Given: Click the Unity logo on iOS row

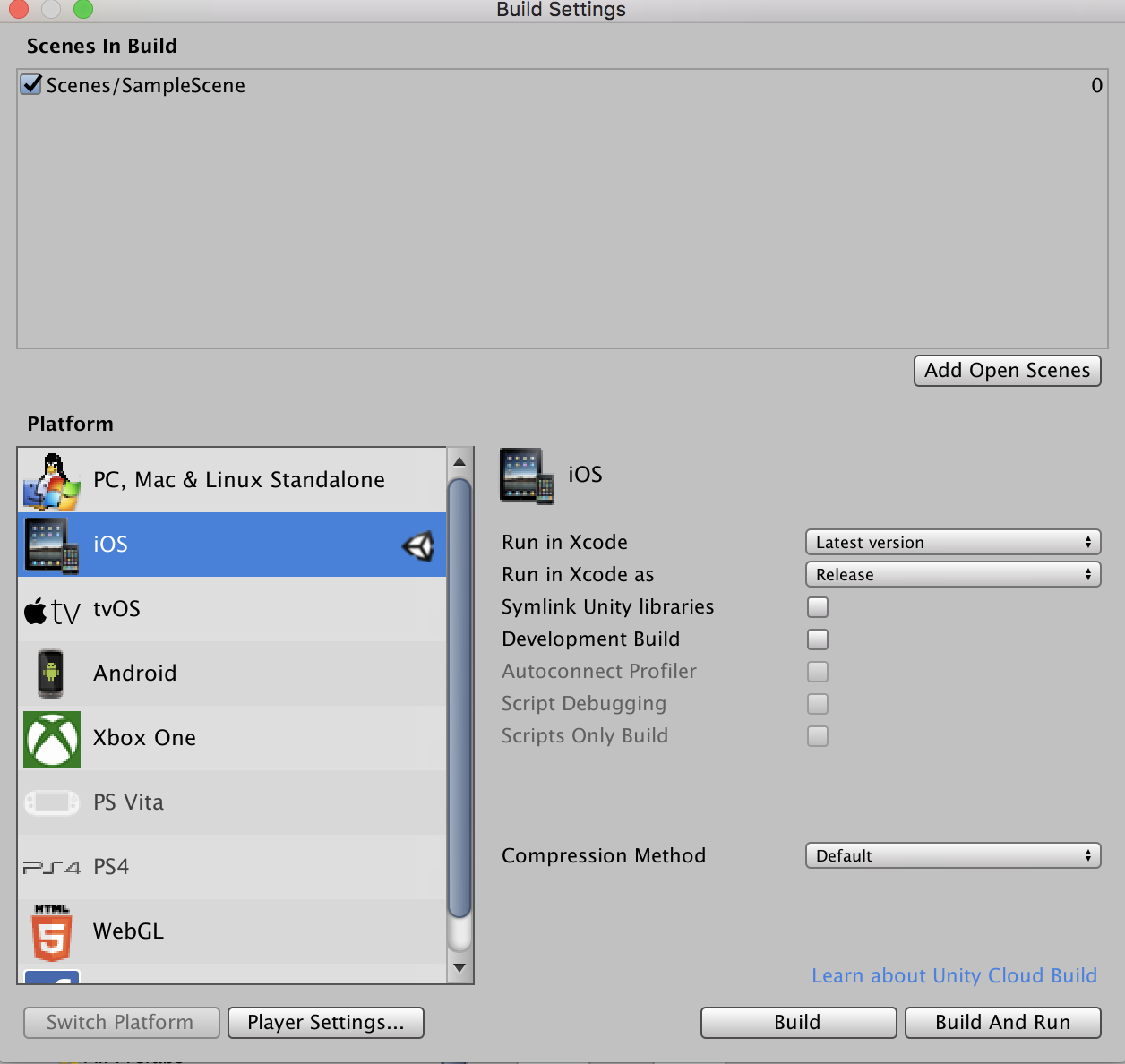Looking at the screenshot, I should [x=418, y=545].
